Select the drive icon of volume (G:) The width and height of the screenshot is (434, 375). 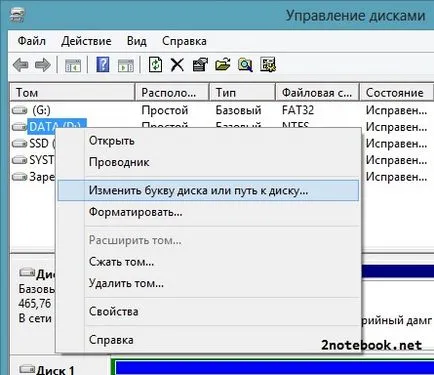(19, 110)
